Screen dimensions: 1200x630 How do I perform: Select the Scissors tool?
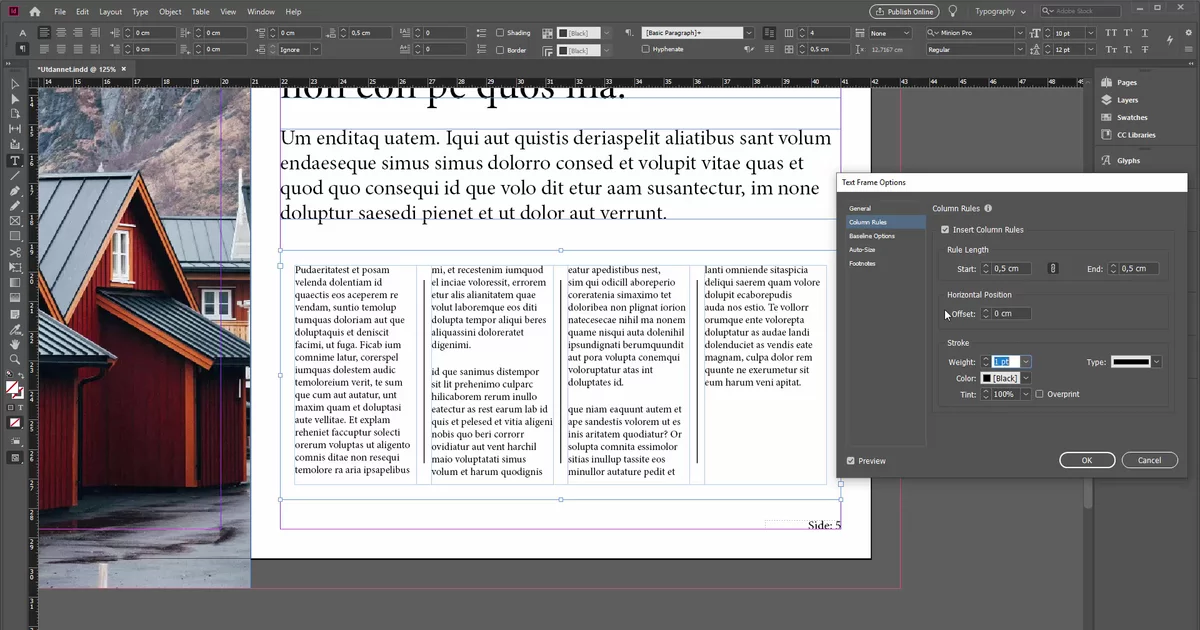(x=15, y=252)
